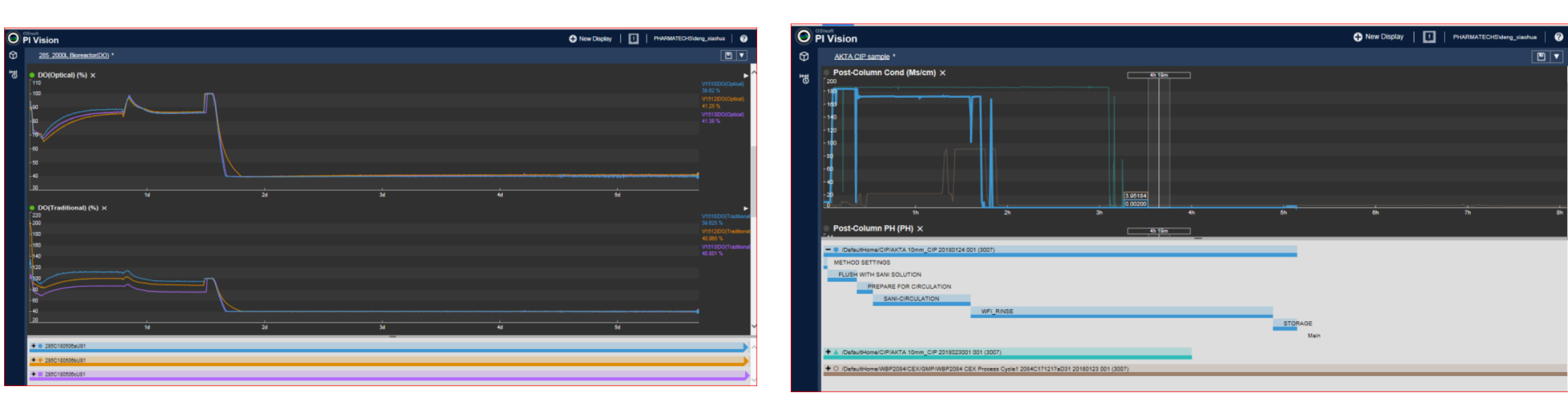Toggle the green status dot beside DO(Optical)

pos(32,75)
